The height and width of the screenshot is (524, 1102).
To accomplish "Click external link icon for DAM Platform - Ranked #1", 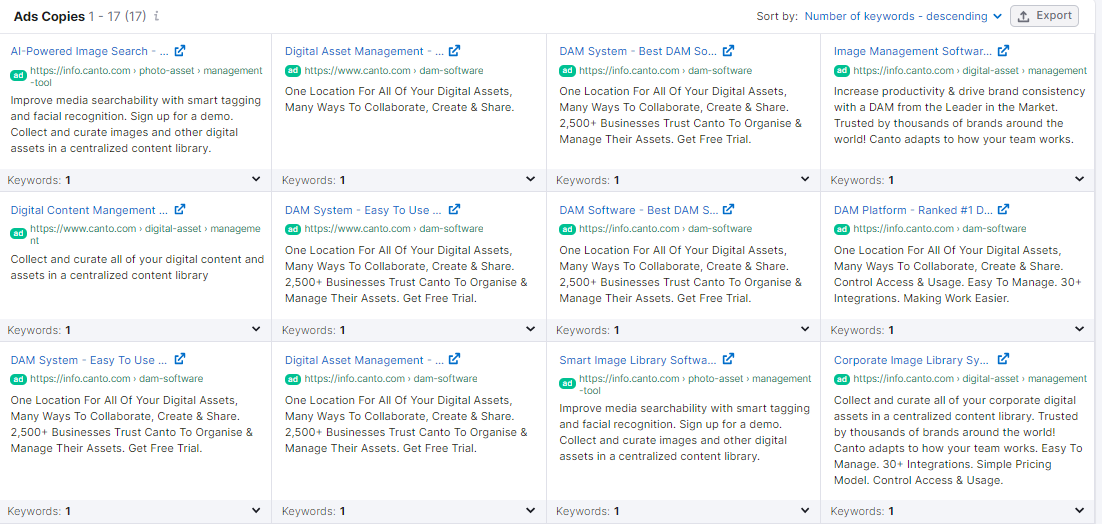I will [x=1003, y=210].
